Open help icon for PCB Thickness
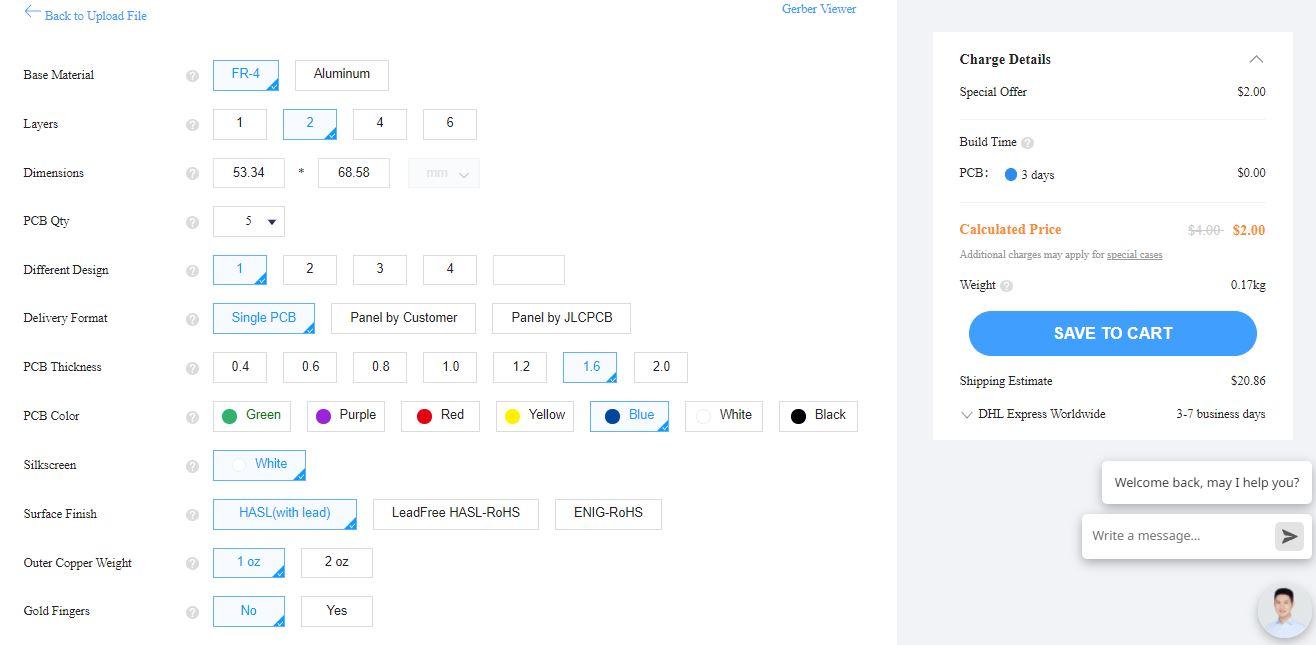 [x=192, y=368]
